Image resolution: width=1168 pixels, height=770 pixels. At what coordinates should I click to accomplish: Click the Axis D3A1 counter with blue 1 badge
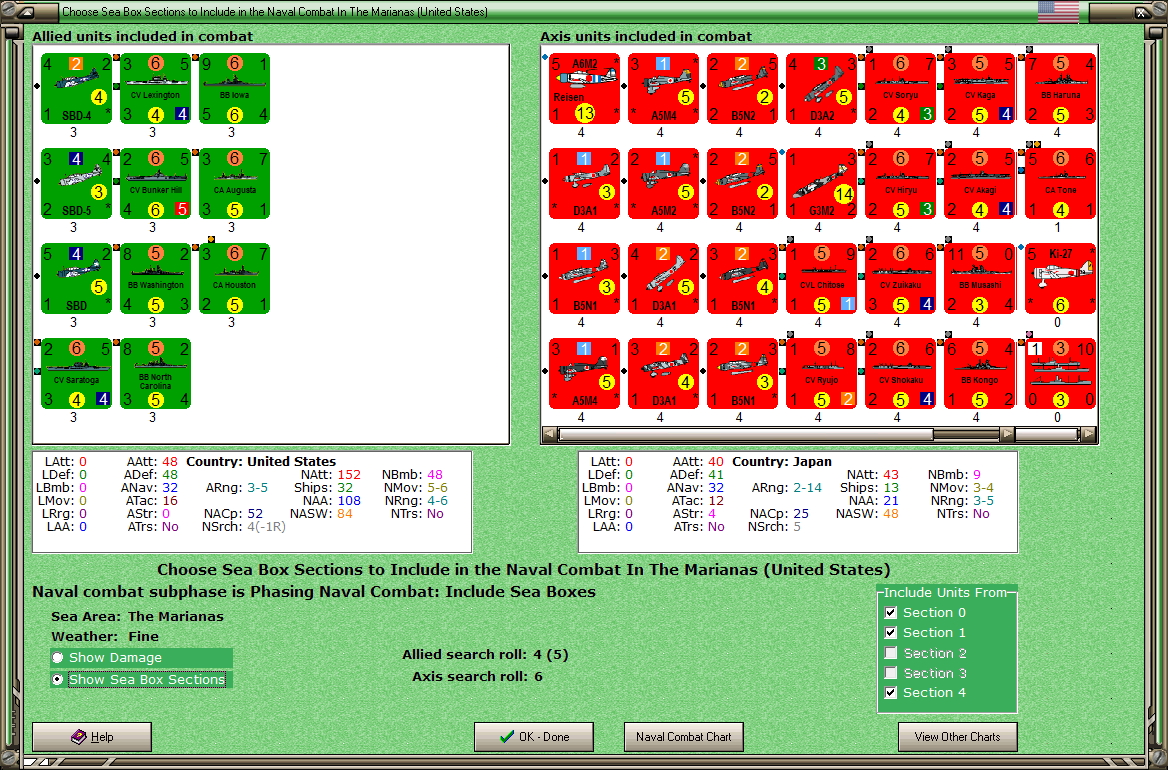click(585, 184)
